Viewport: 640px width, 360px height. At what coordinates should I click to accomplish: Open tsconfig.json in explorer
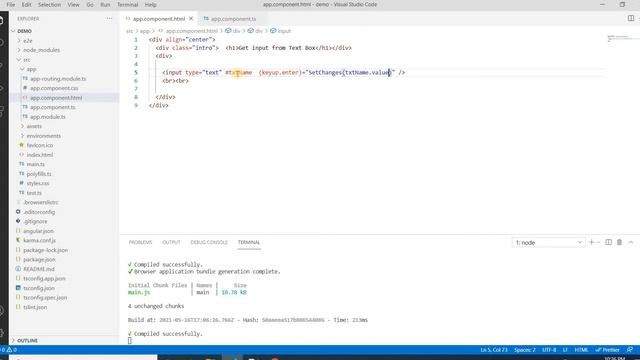click(39, 288)
